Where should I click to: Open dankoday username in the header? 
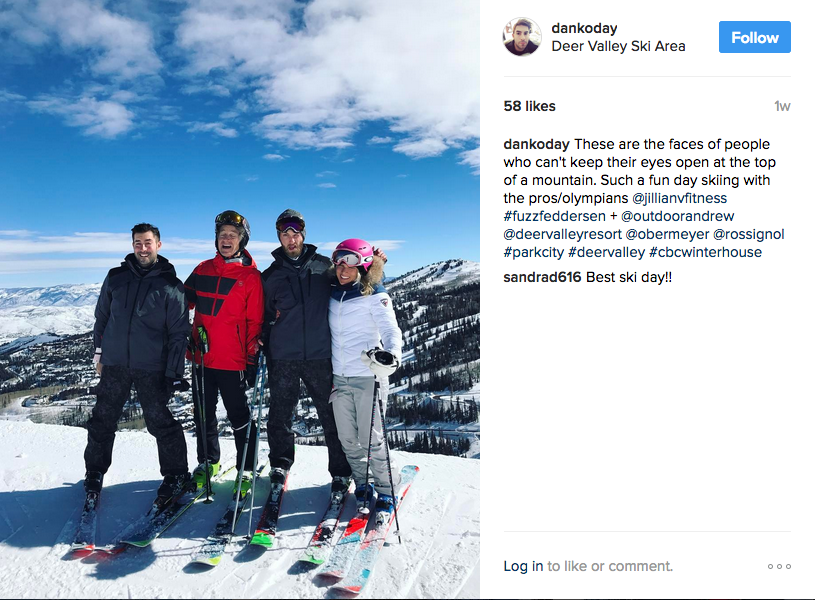click(x=584, y=28)
